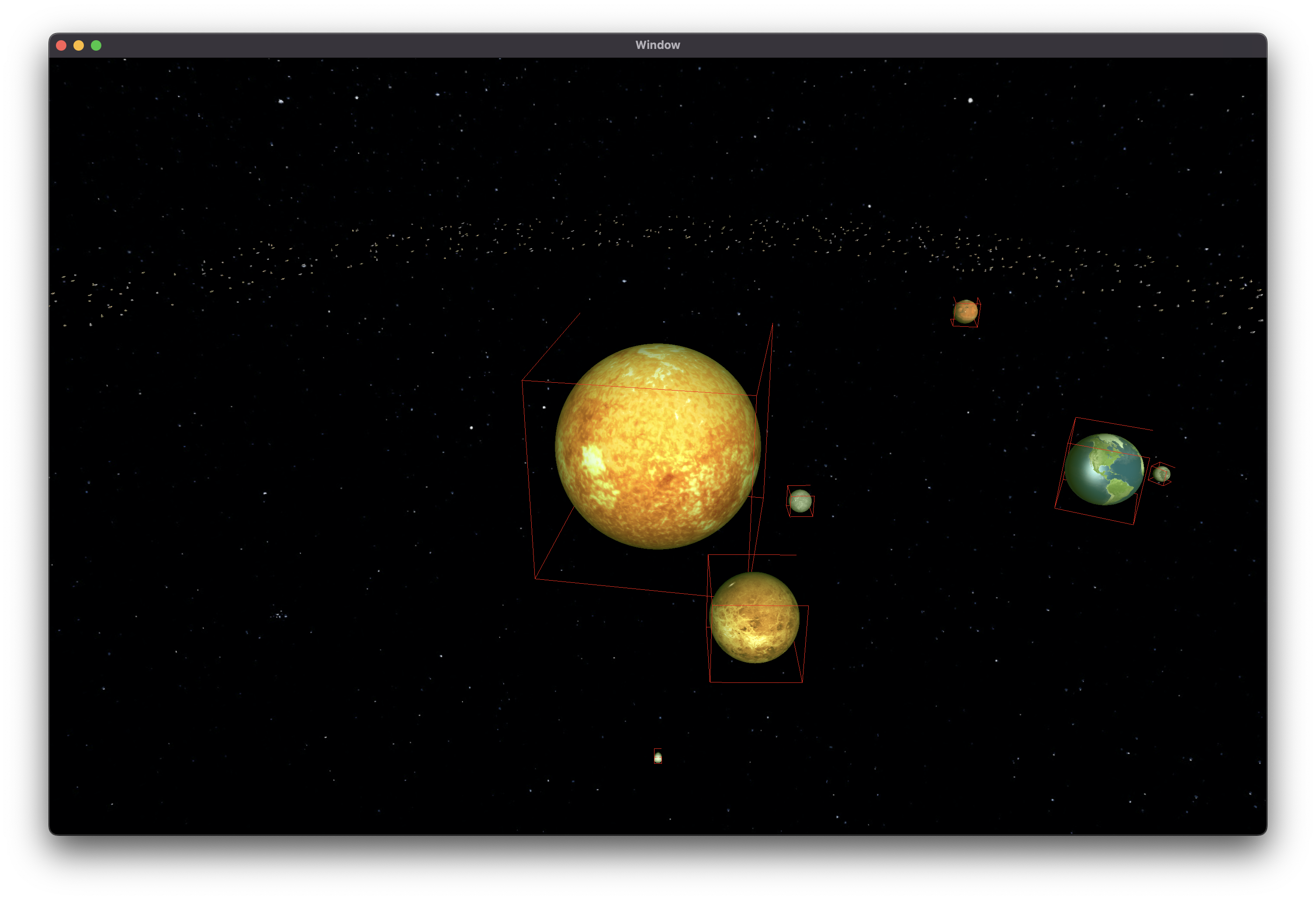The height and width of the screenshot is (900, 1316).
Task: Click the top-right corner of Venus's bounding box
Action: tap(808, 606)
